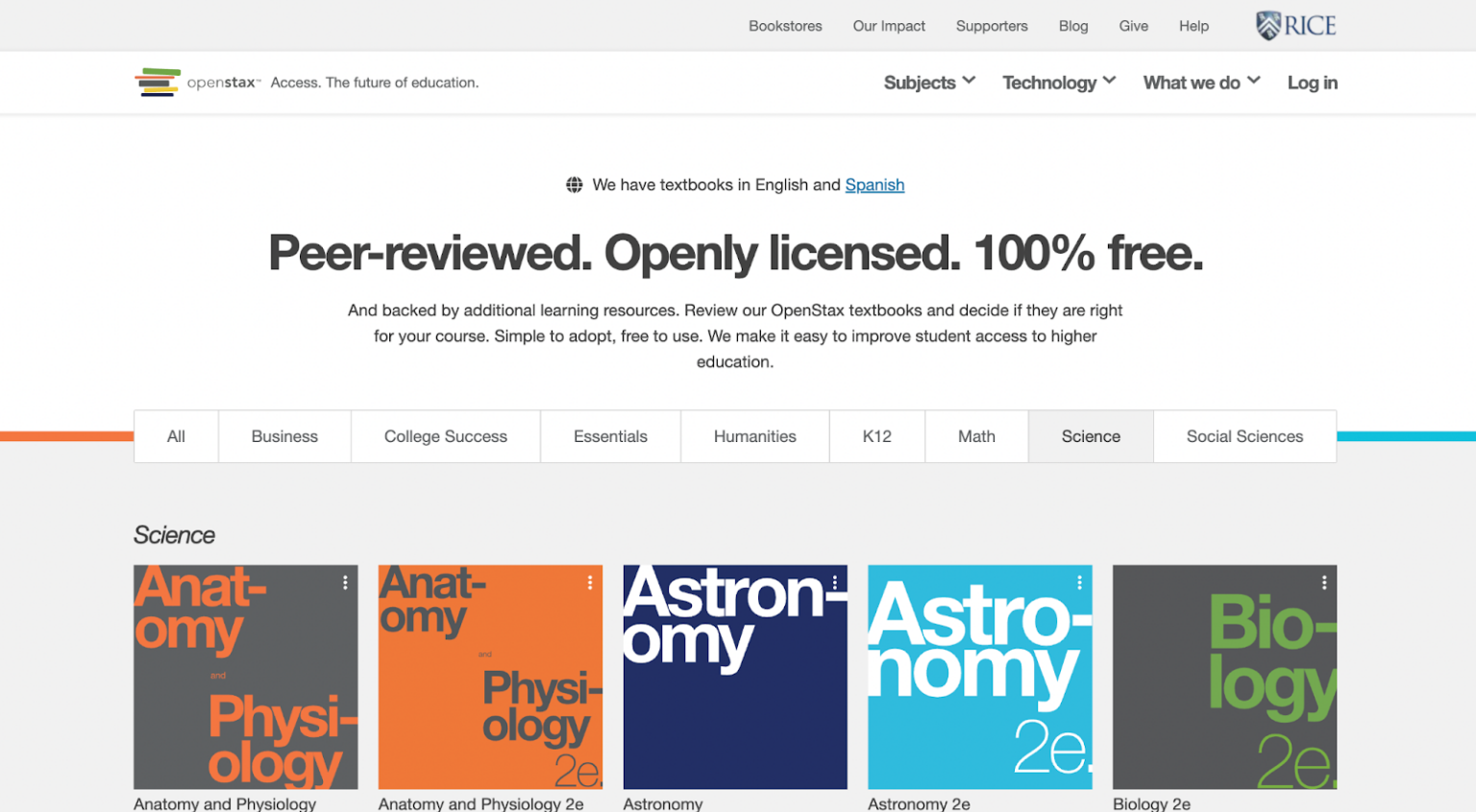Click the OpenStax logo
This screenshot has height=812, width=1476.
197,82
